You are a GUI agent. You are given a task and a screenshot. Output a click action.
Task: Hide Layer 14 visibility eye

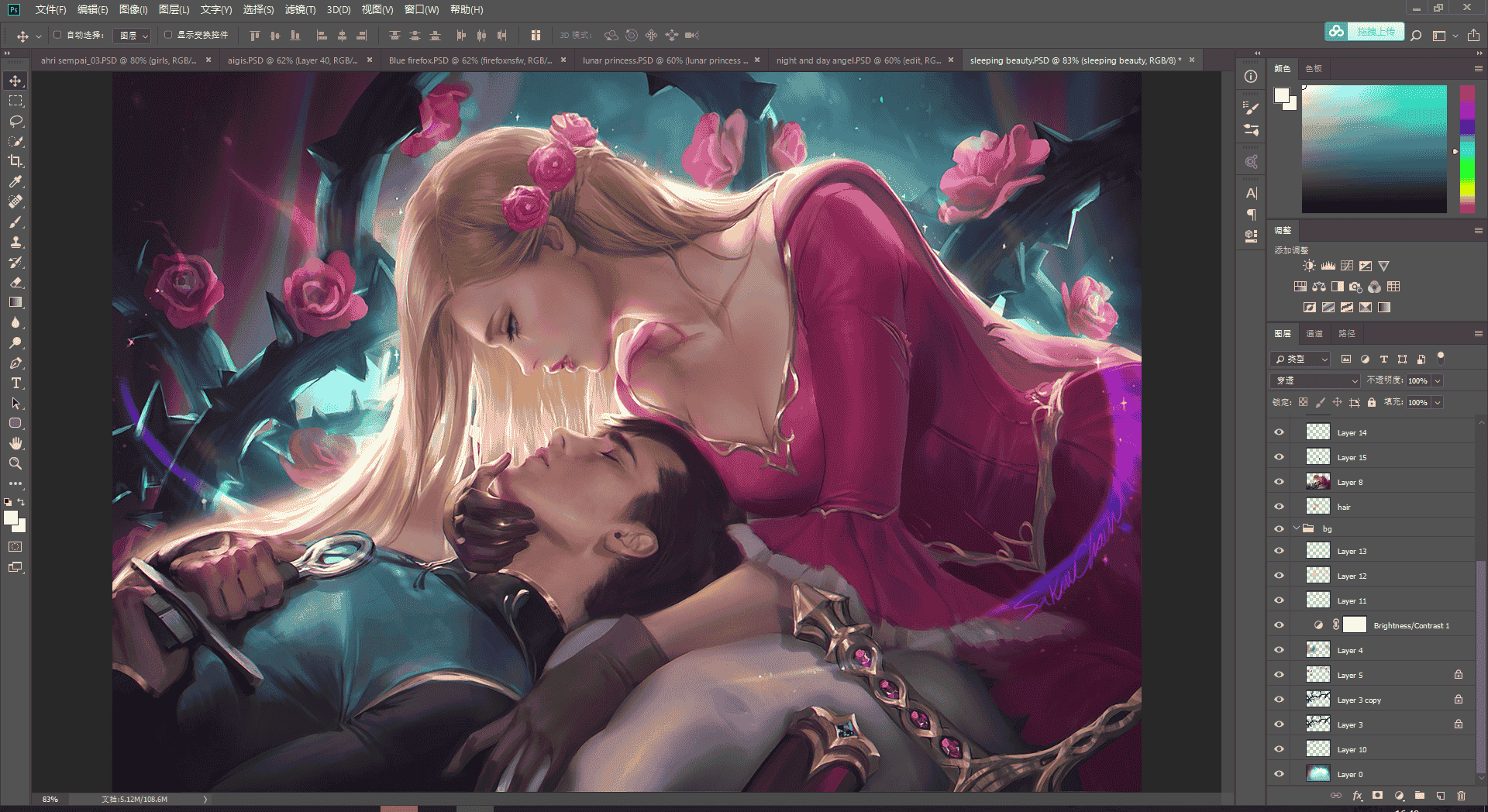1279,432
